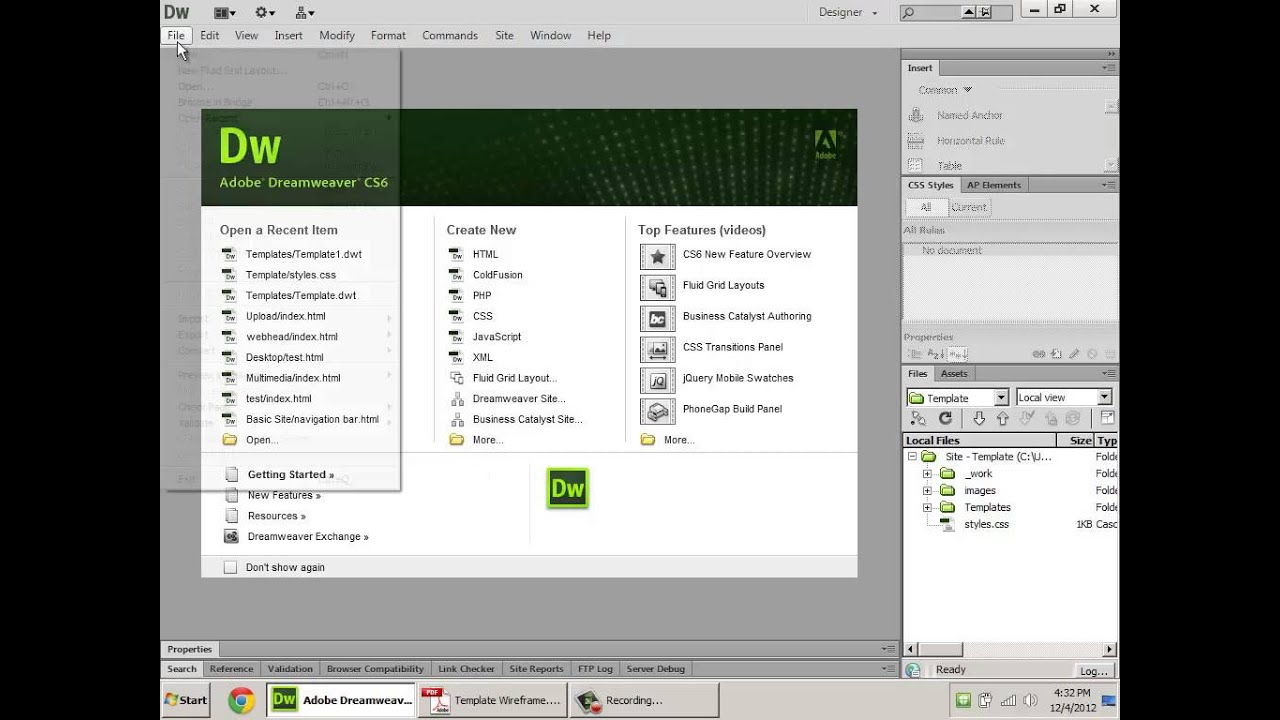
Task: Select the All button in CSS Styles
Action: (926, 207)
